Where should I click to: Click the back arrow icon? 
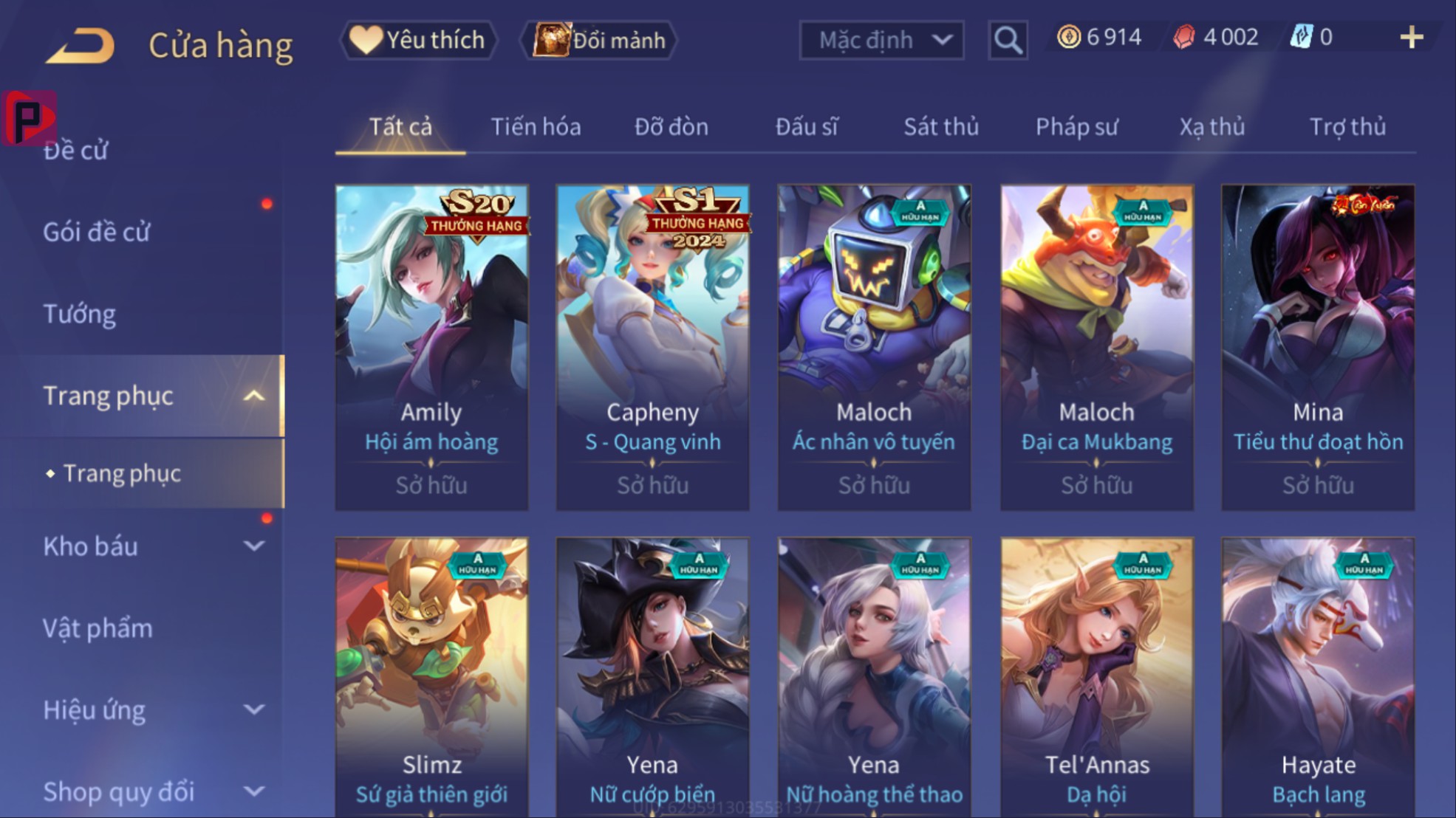pyautogui.click(x=80, y=44)
